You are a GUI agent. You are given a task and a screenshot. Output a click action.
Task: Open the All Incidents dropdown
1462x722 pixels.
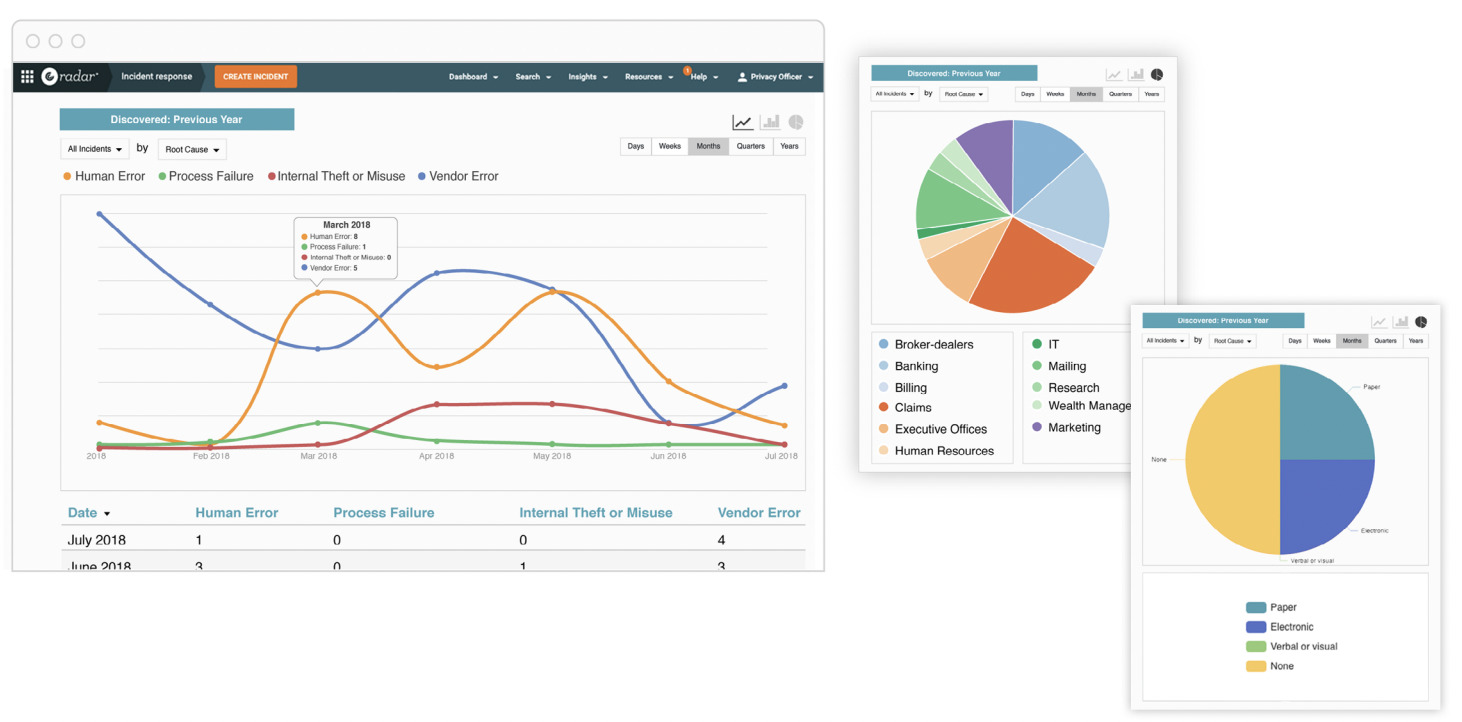[x=93, y=148]
